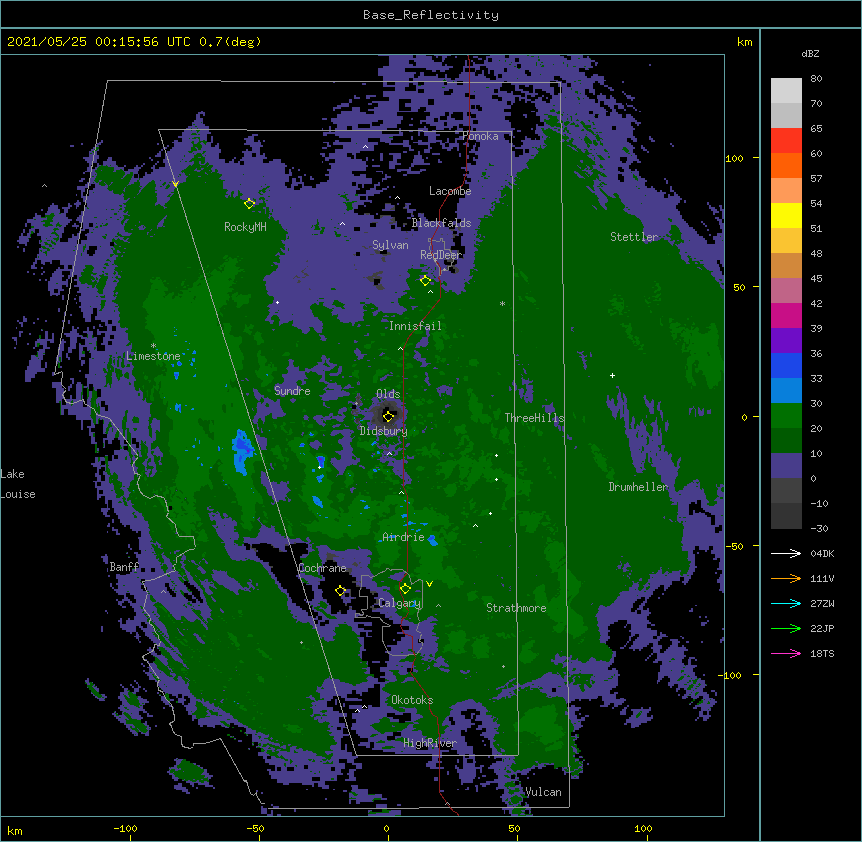Click the Limestone label

(153, 356)
